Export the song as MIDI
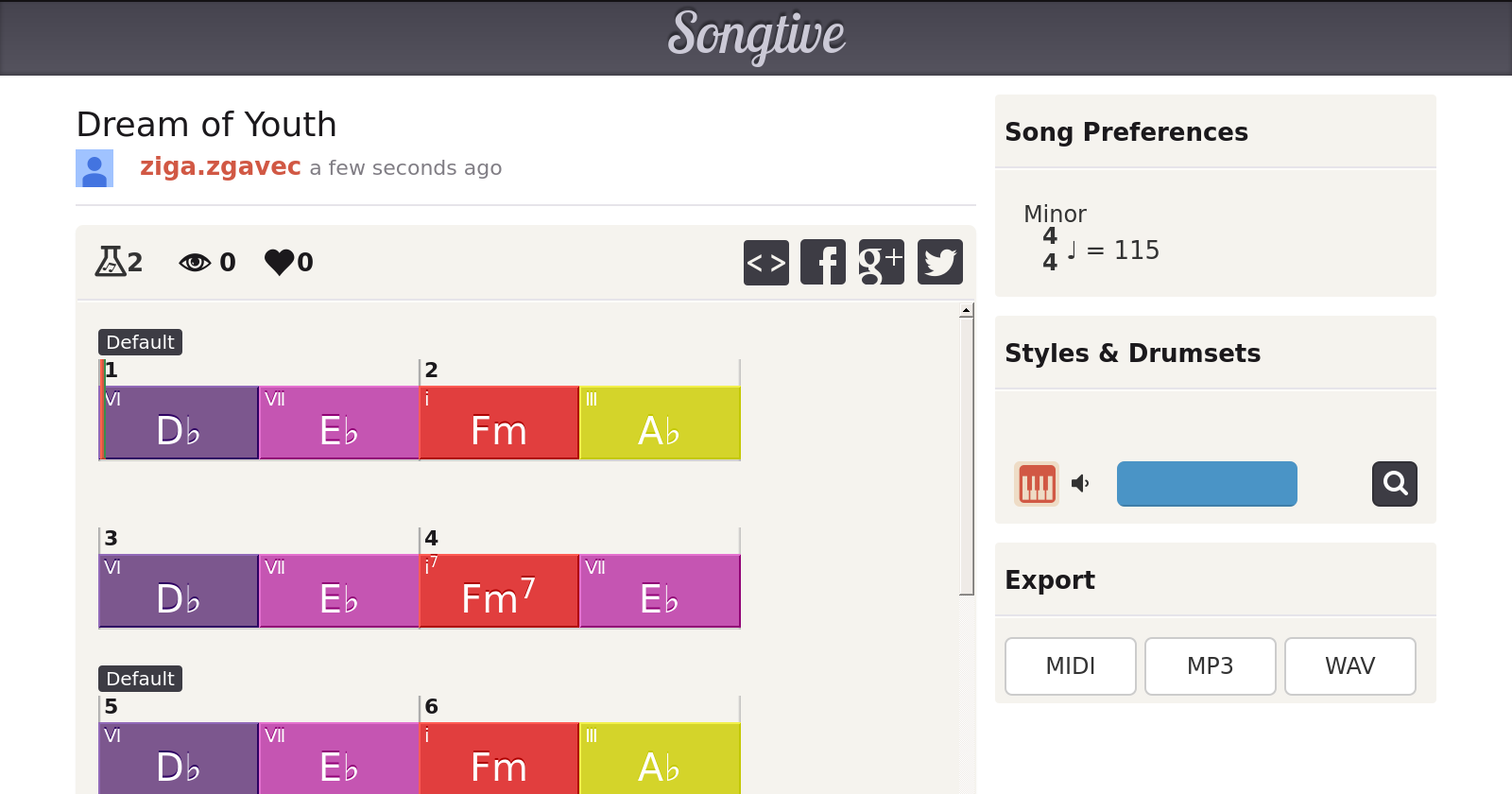This screenshot has width=1512, height=794. pyautogui.click(x=1070, y=666)
